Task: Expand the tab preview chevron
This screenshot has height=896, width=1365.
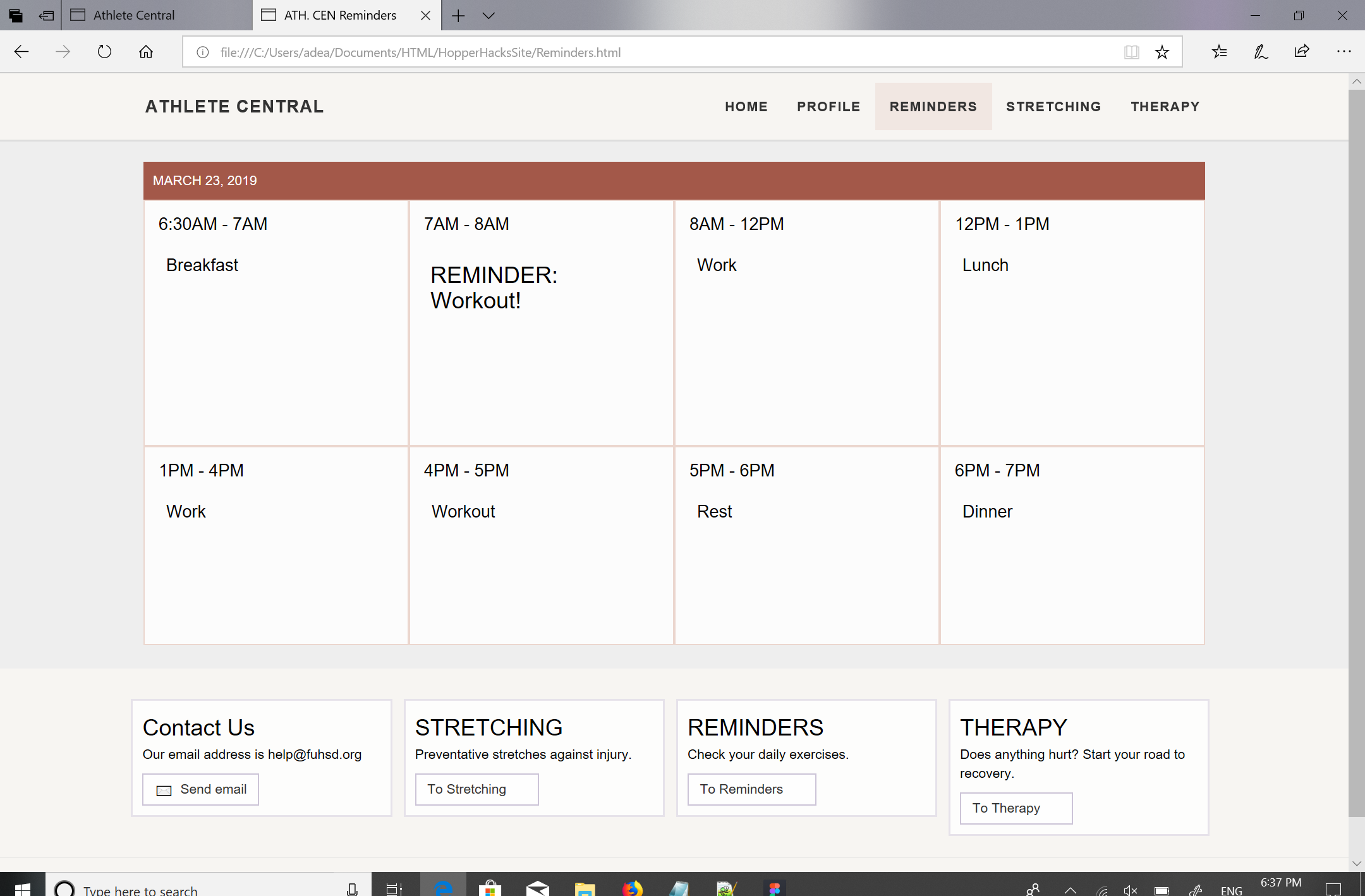Action: point(488,15)
